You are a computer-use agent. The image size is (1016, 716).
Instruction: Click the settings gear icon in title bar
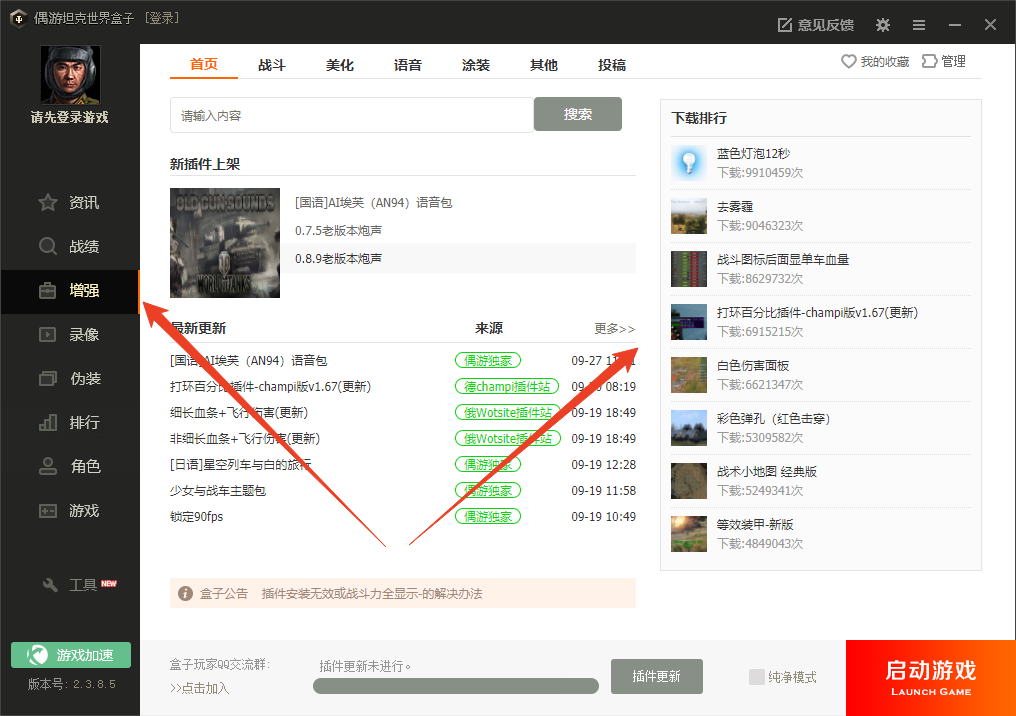click(x=882, y=25)
